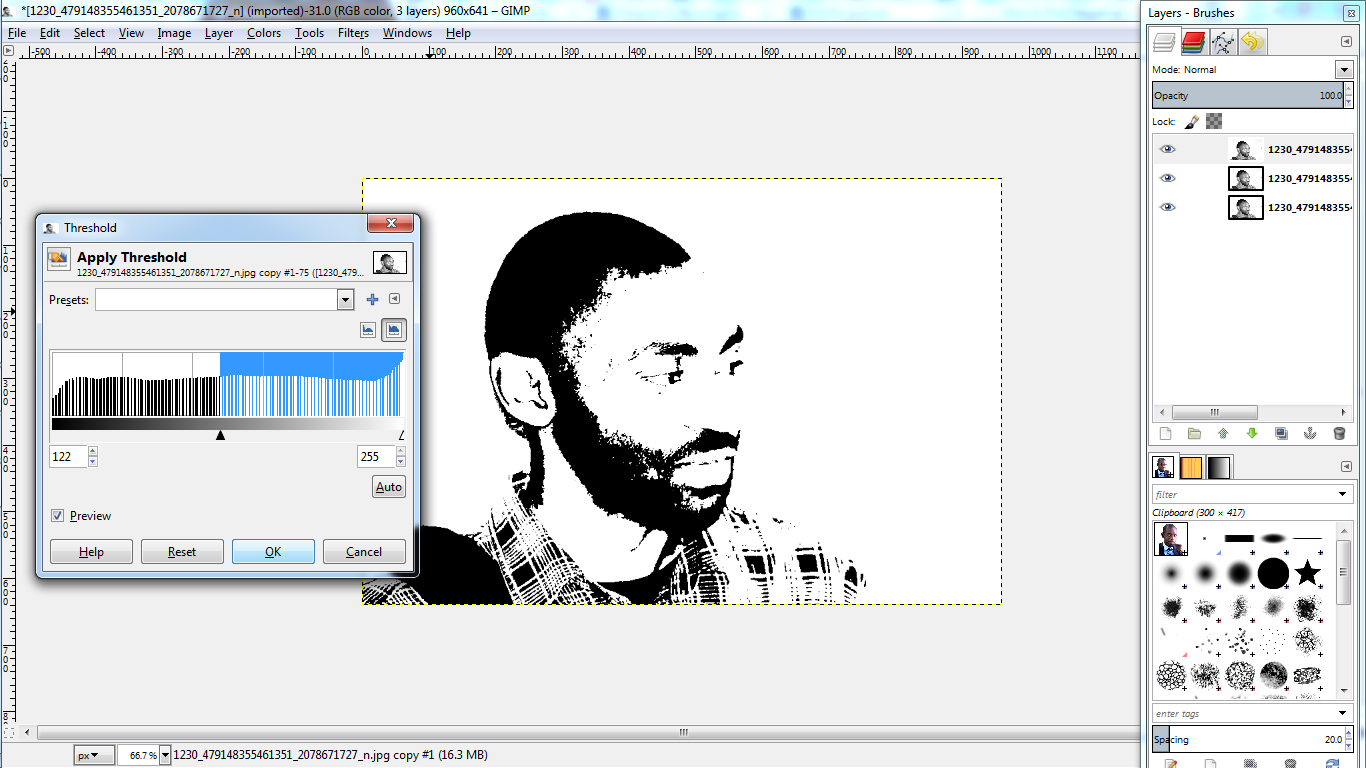Anchor the floating layer icon
1366x768 pixels.
pos(1310,433)
